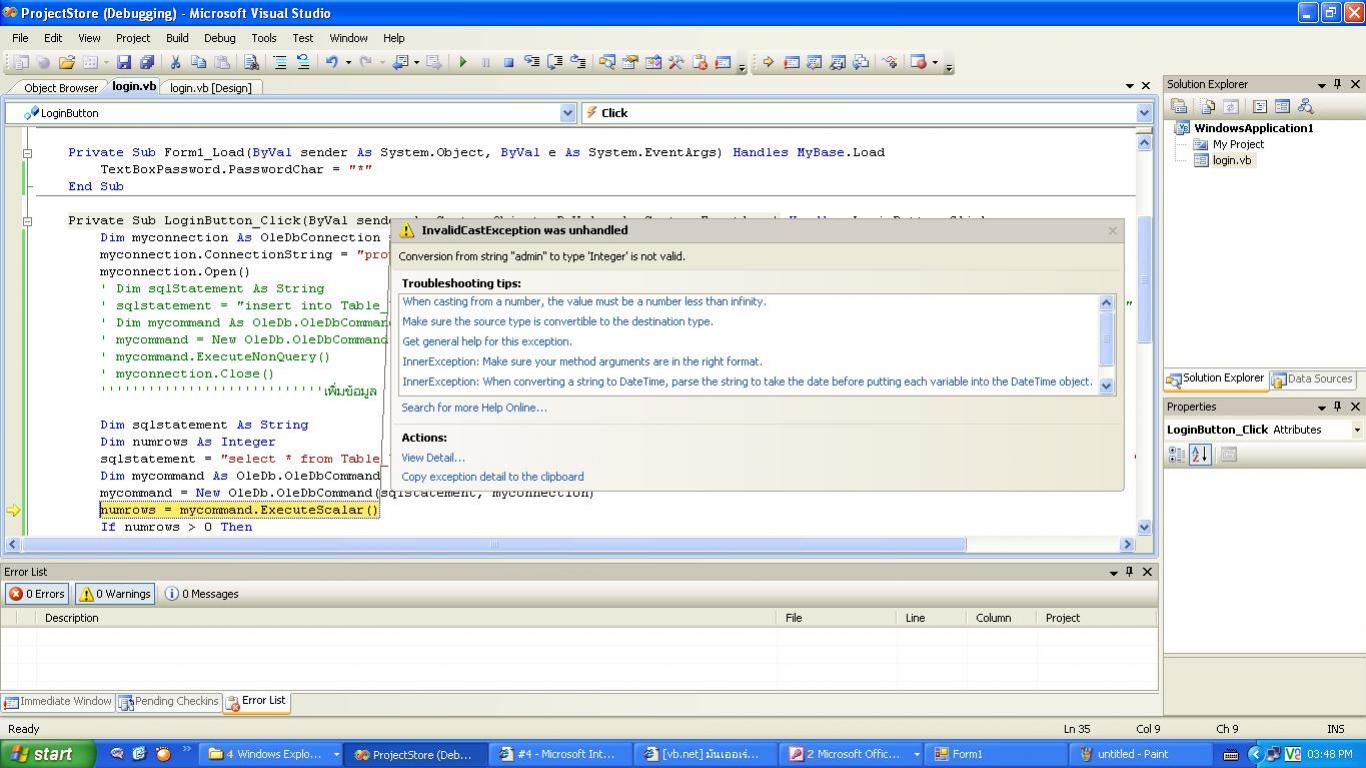Click Show All Files icon in Solution Explorer

click(x=1208, y=106)
